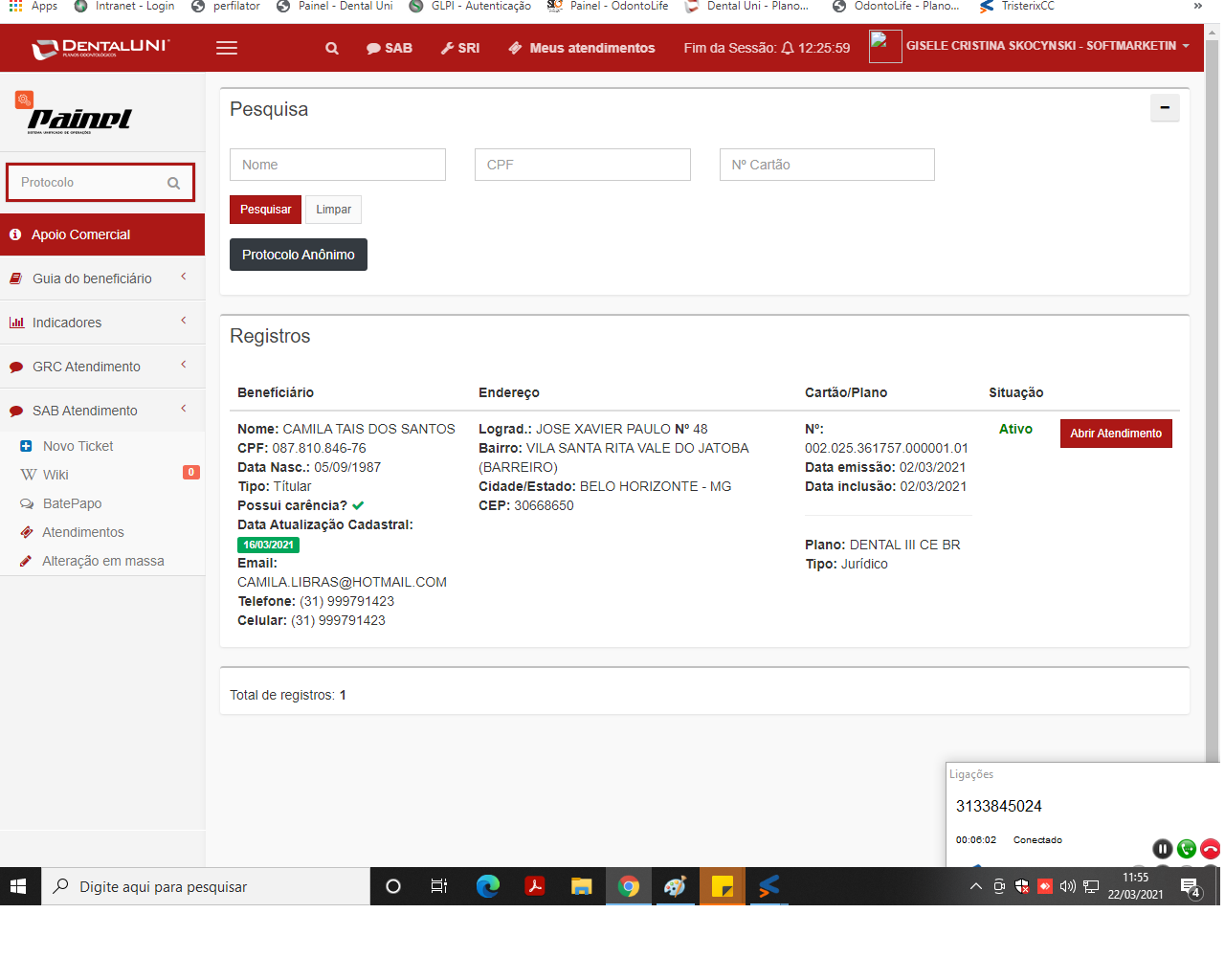Collapse the Pesquisa panel with minus button

click(1164, 108)
